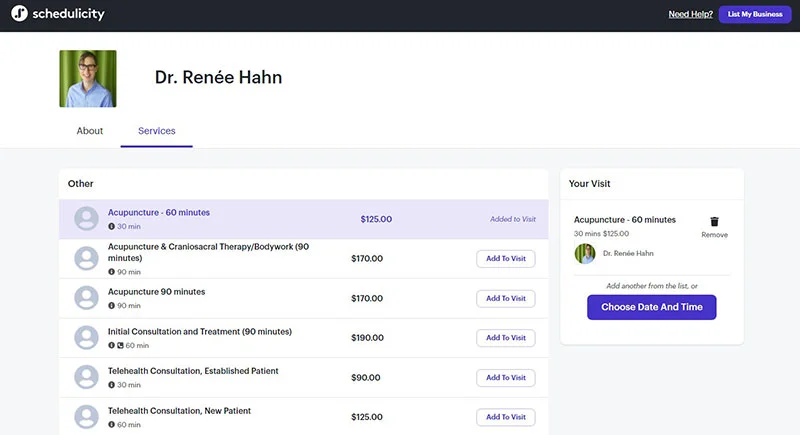Add Telehealth Consultation, Established Patient to visit
This screenshot has height=435, width=800.
point(506,377)
